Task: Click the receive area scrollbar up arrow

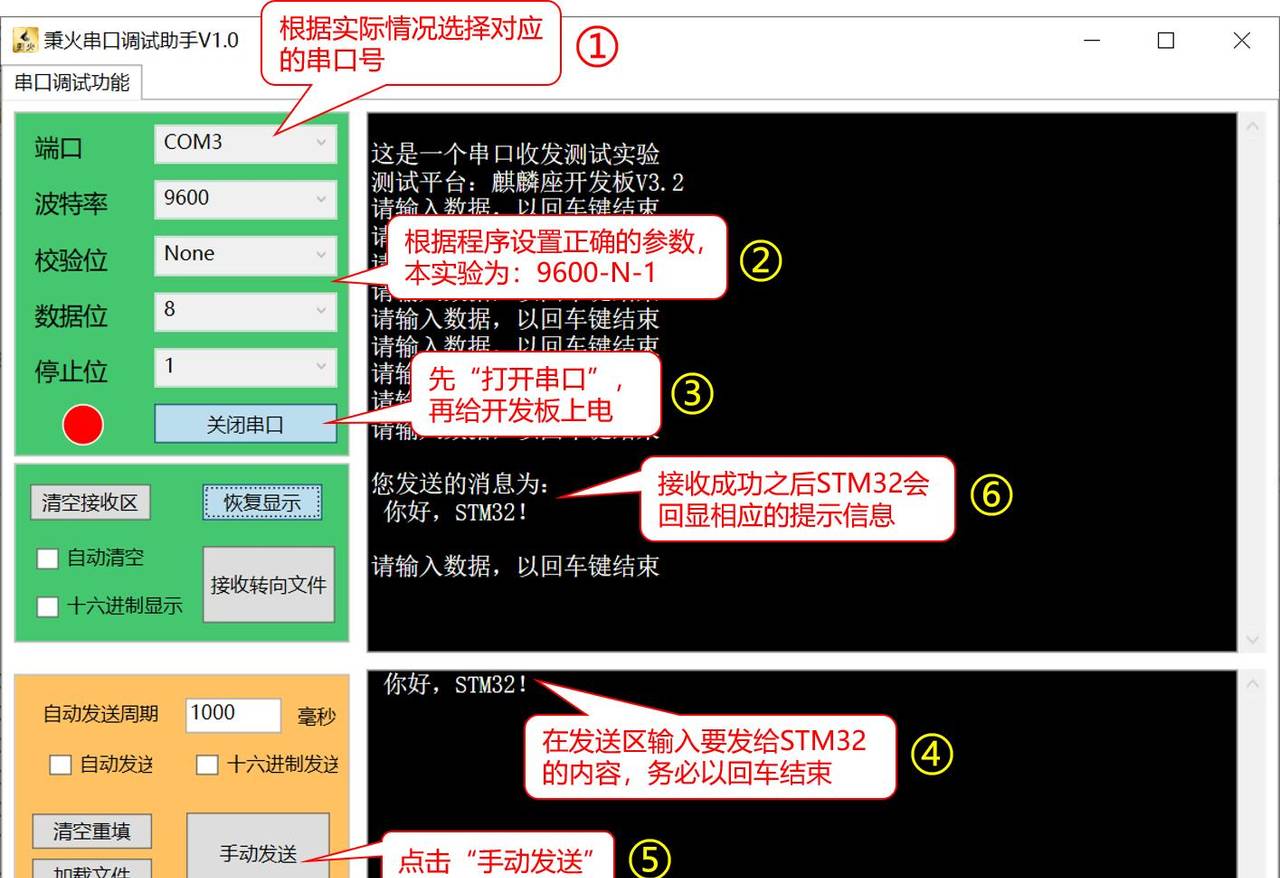Action: click(x=1253, y=126)
